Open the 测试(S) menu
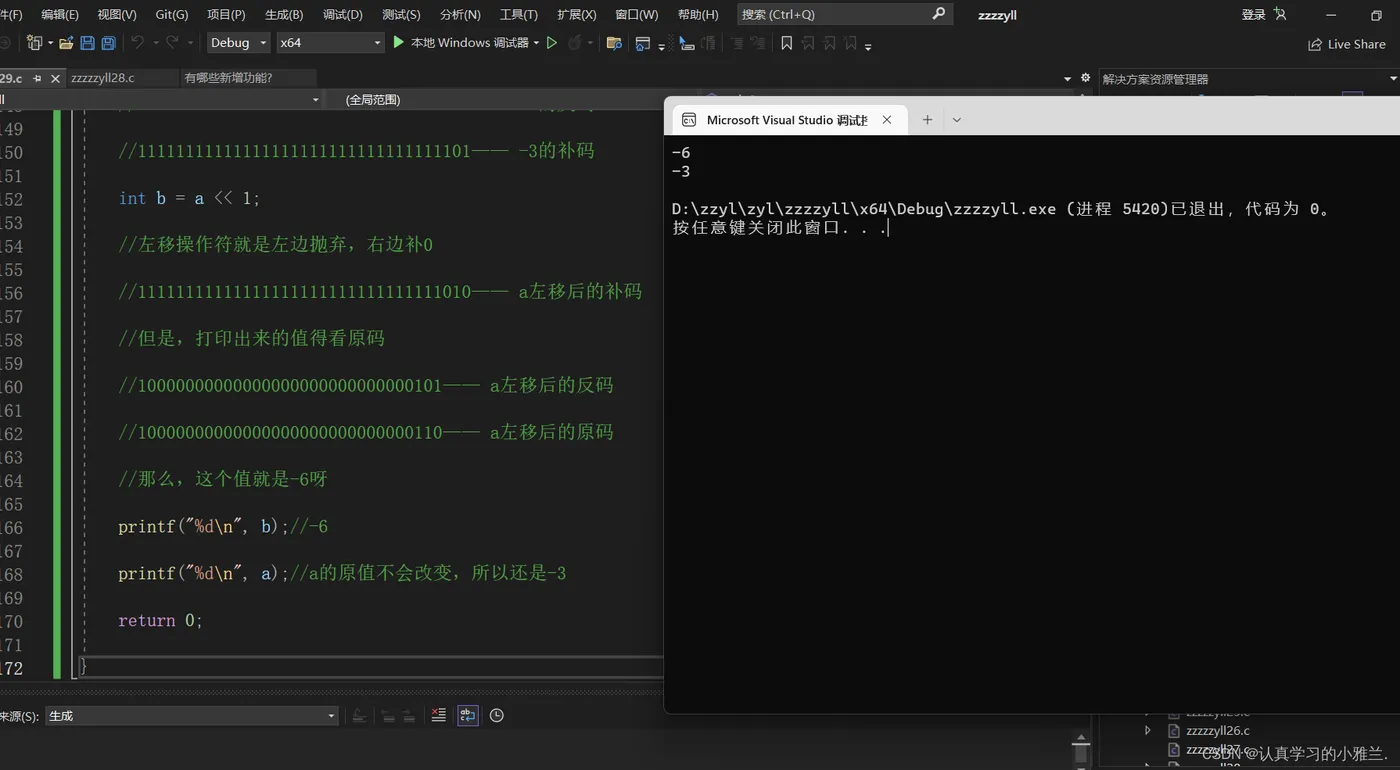Image resolution: width=1400 pixels, height=770 pixels. click(x=401, y=14)
